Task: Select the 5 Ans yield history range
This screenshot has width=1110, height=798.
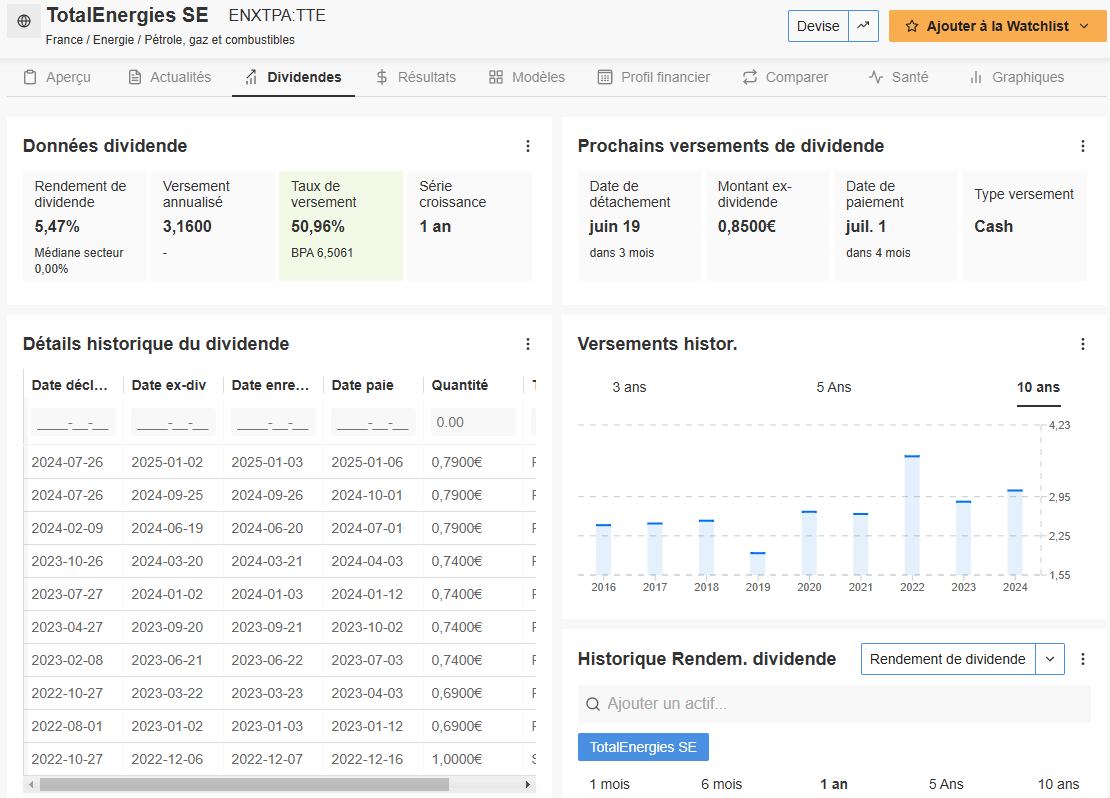Action: point(946,785)
